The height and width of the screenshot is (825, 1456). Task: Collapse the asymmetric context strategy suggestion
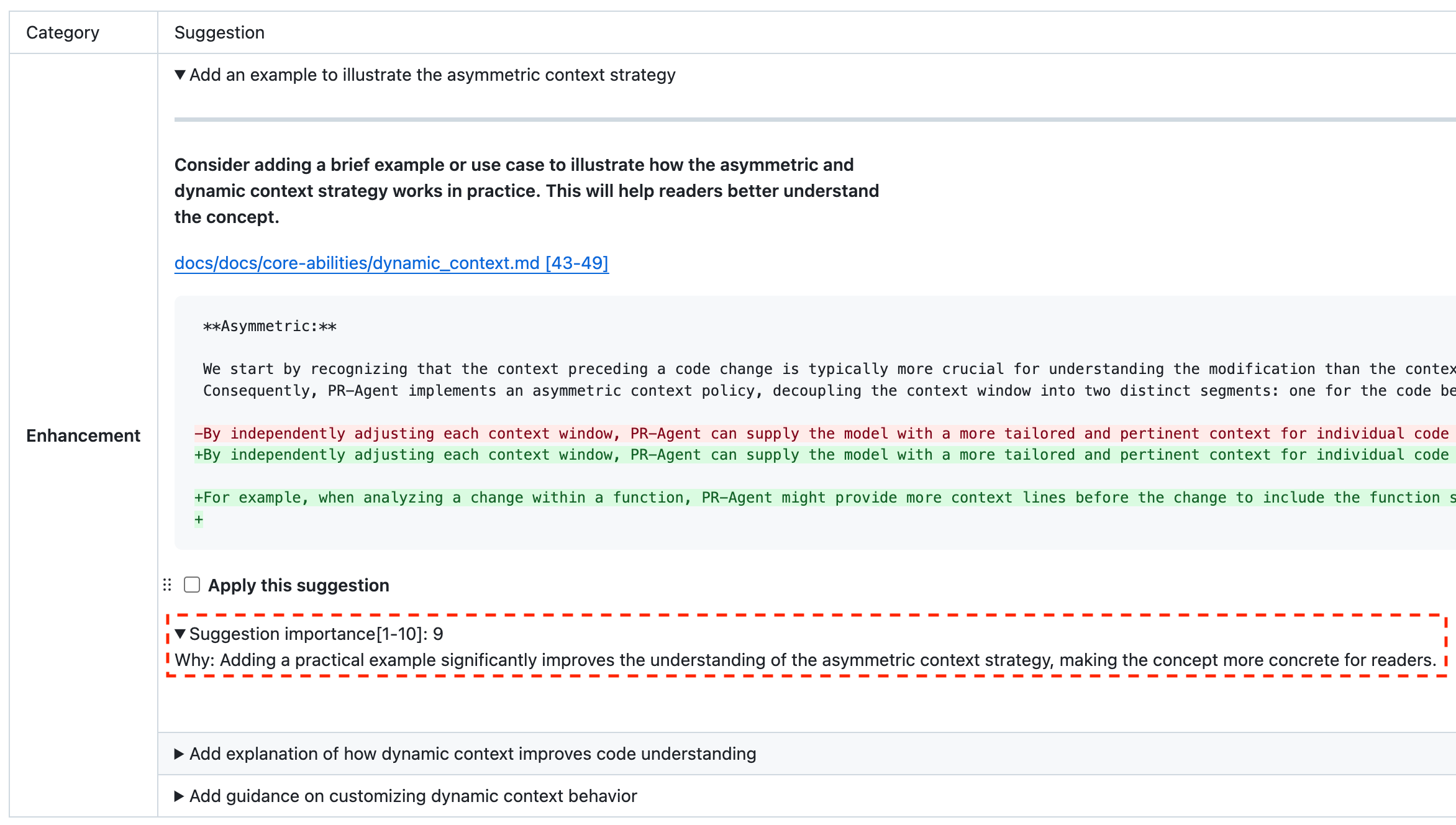180,75
